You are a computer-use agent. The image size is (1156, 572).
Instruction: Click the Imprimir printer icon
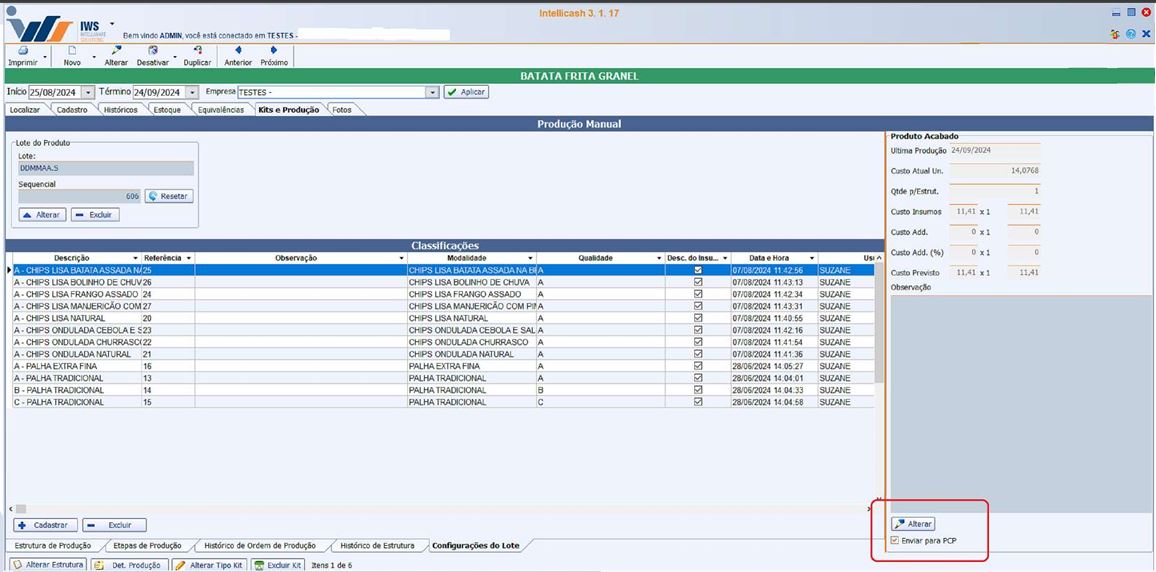(x=22, y=51)
